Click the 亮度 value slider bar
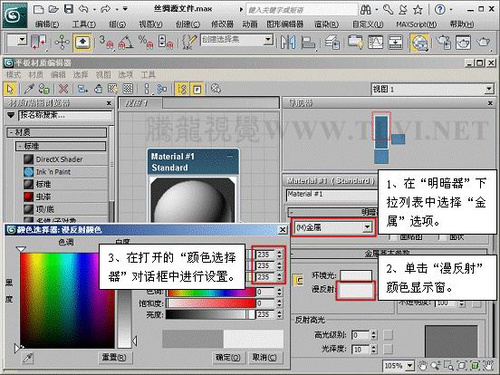The width and height of the screenshot is (500, 375). tap(210, 314)
